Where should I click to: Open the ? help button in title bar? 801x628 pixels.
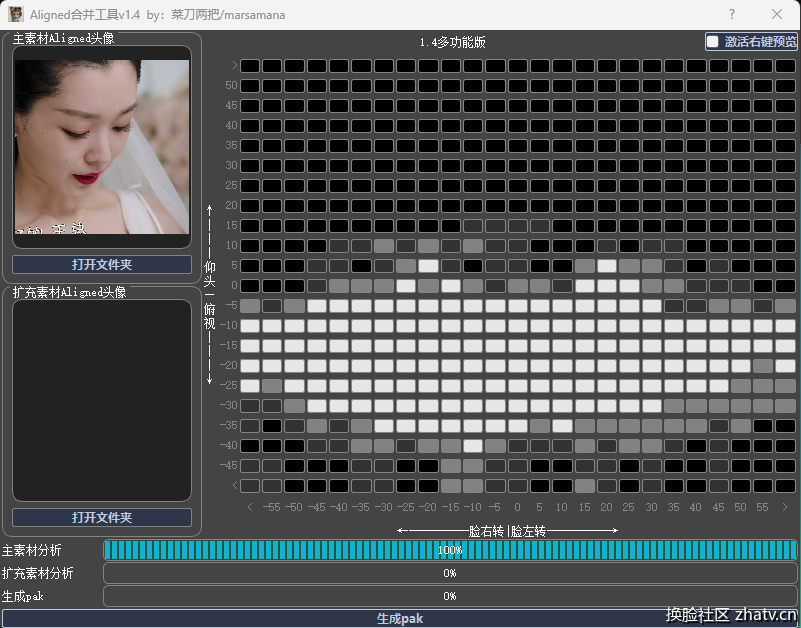pos(732,14)
